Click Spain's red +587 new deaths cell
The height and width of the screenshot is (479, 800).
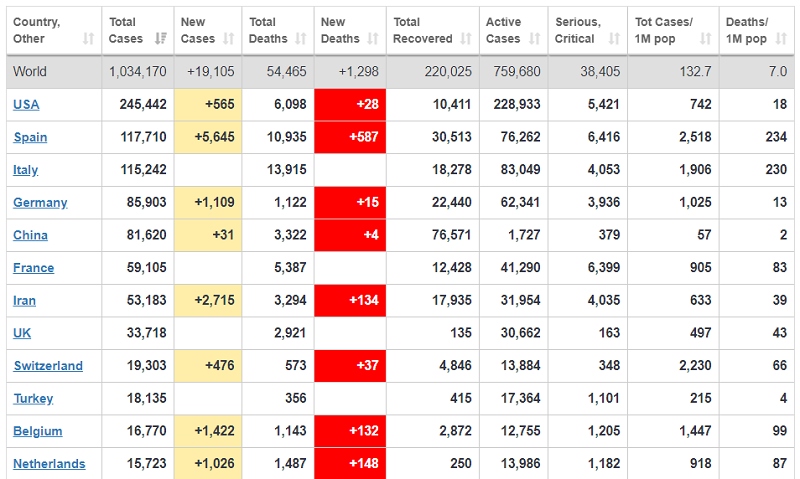click(x=351, y=138)
